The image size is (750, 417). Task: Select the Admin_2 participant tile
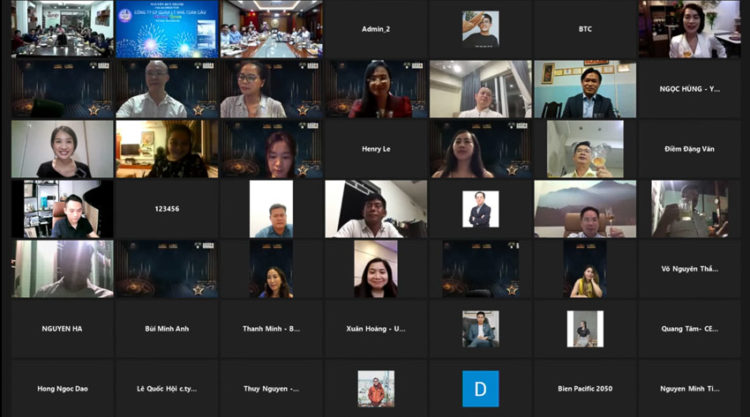coord(375,29)
